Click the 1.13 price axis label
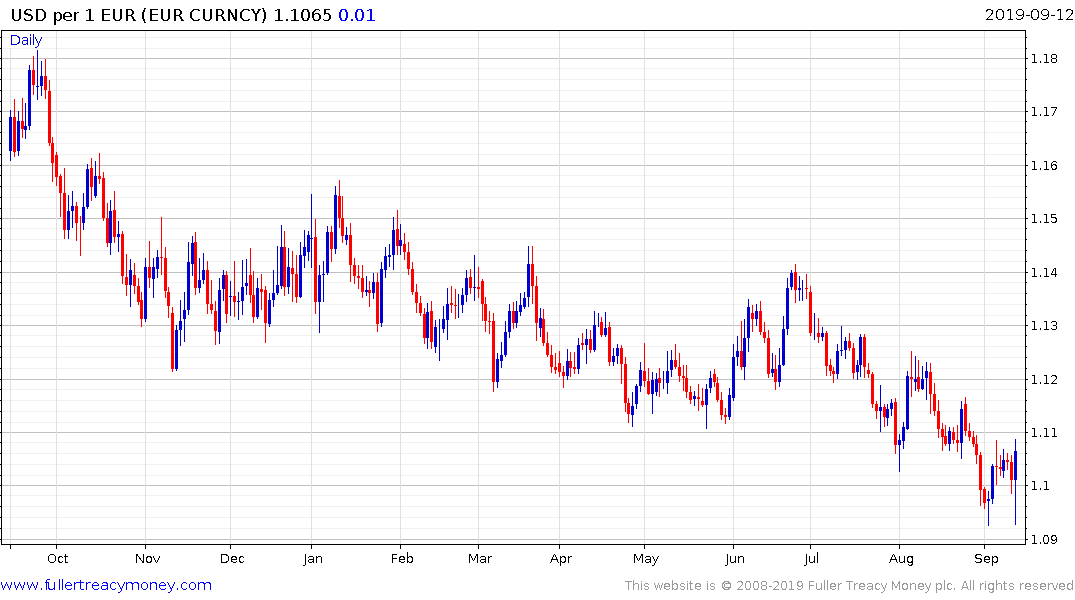The height and width of the screenshot is (600, 1075). [x=1044, y=326]
